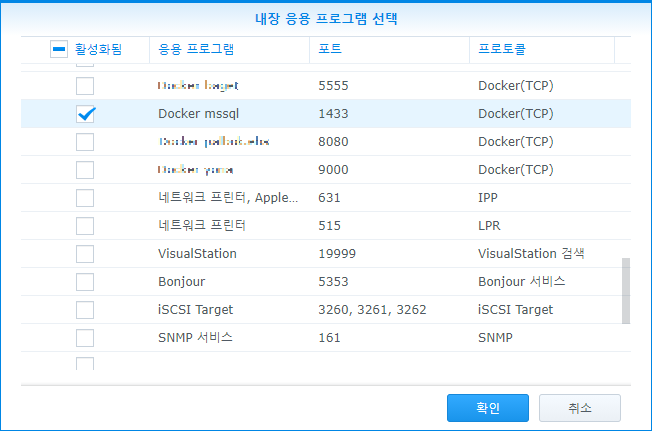Toggle the select-all checkbox beside 활성화됨
652x431 pixels.
(59, 49)
